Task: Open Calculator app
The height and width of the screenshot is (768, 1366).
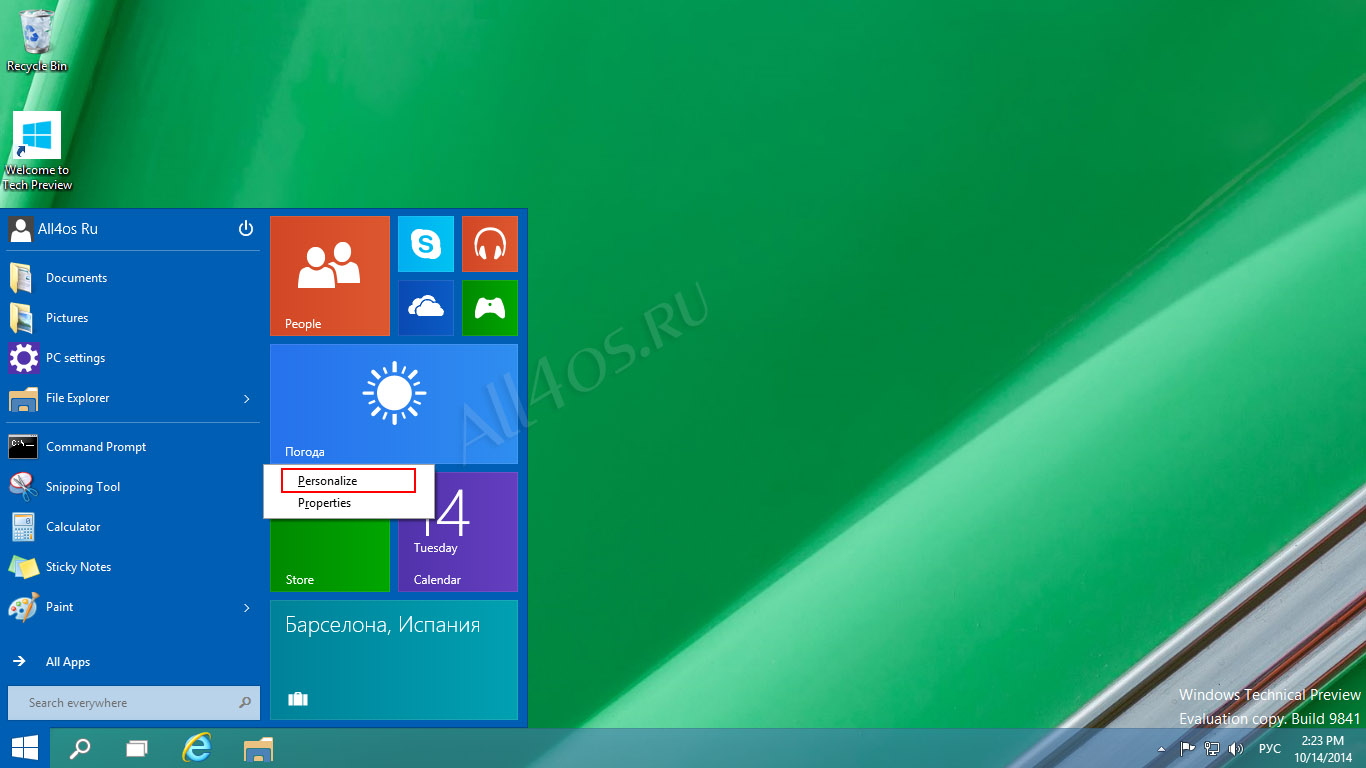Action: point(133,527)
